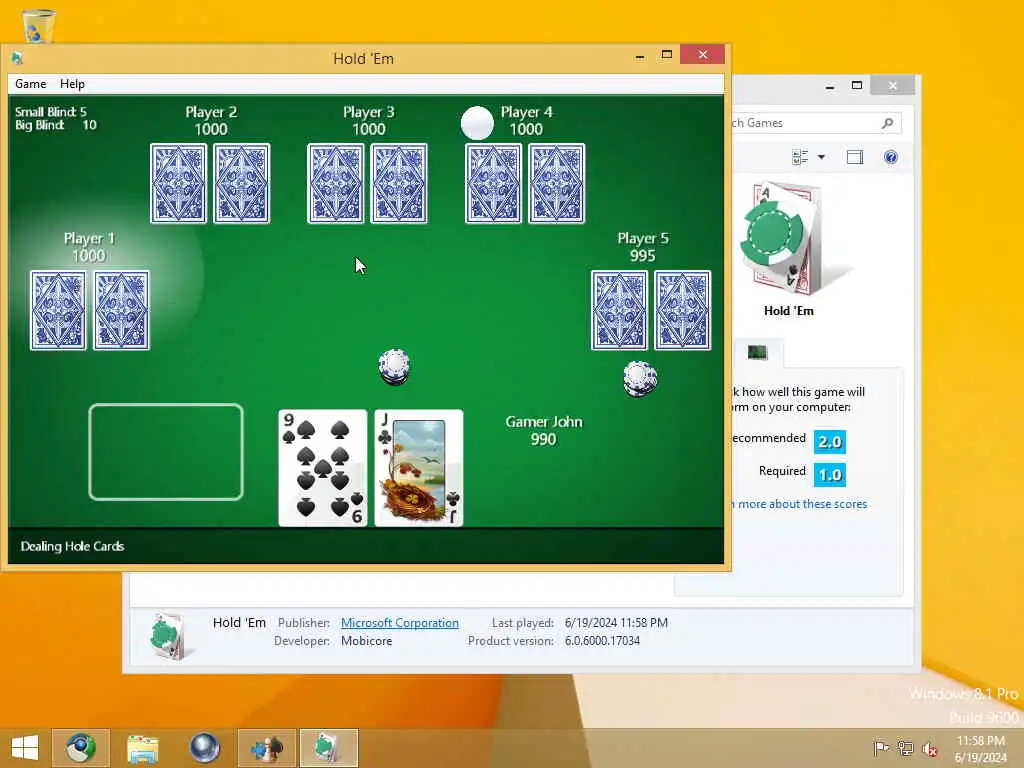Click the Recommended score 2.0 badge
This screenshot has height=768, width=1024.
[830, 441]
